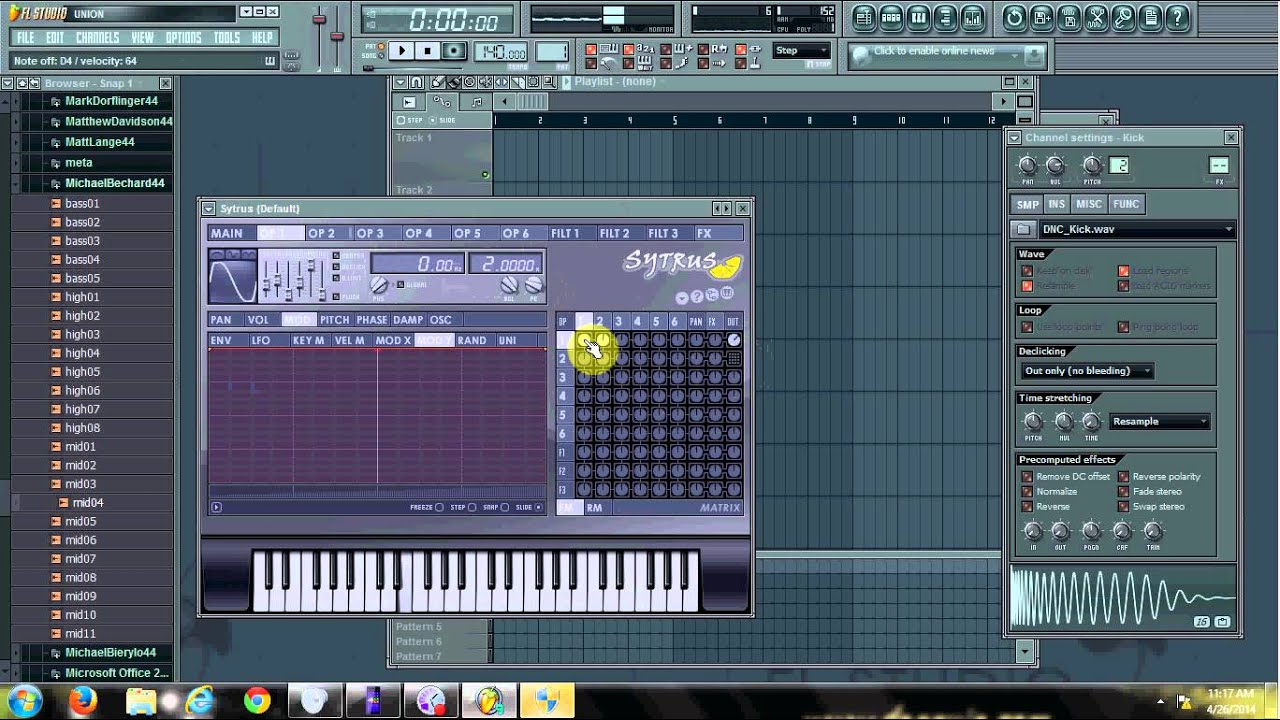Open the Sytrus window menu arrow
1280x720 pixels.
click(208, 209)
